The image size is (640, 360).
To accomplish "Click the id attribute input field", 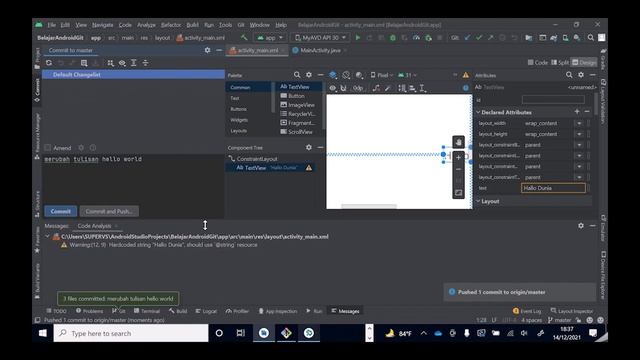I will (x=553, y=100).
